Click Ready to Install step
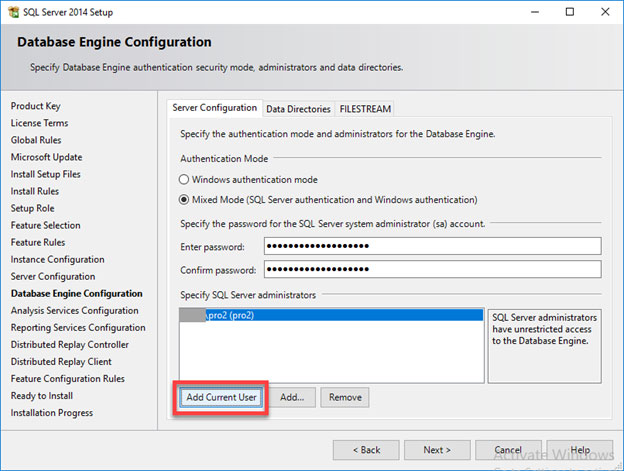Screen dimensions: 624x471 pyautogui.click(x=41, y=396)
